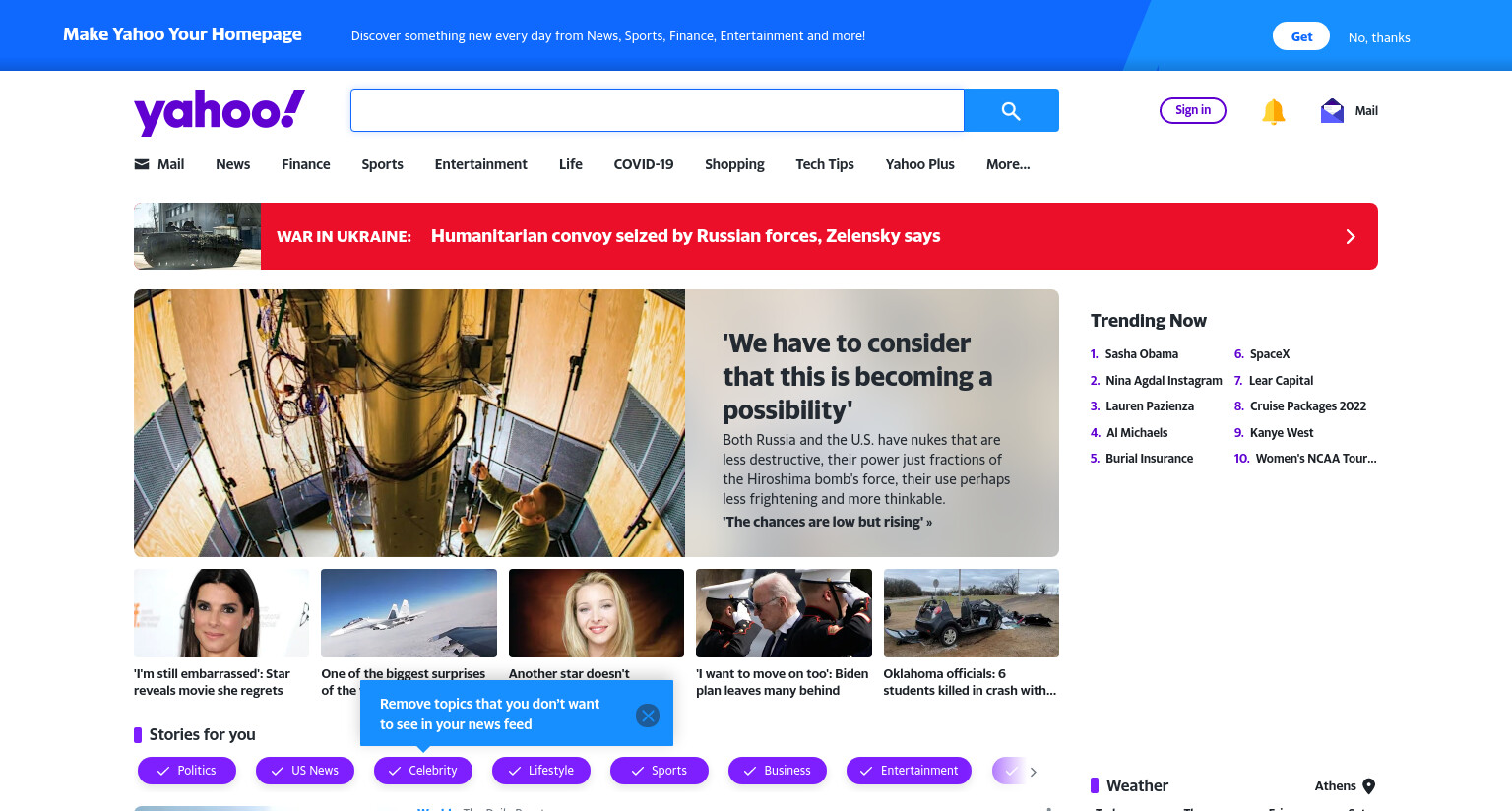Screen dimensions: 1512x811
Task: Click the blue search magnifier button
Action: (1011, 110)
